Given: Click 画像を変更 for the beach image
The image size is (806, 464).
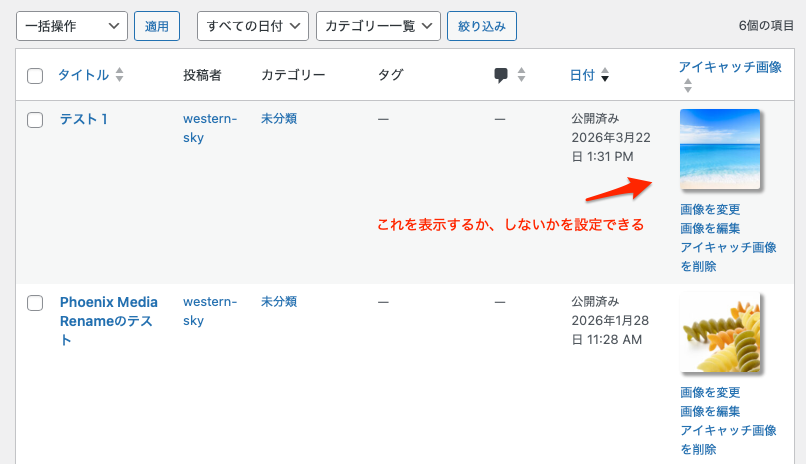Looking at the screenshot, I should (x=710, y=210).
